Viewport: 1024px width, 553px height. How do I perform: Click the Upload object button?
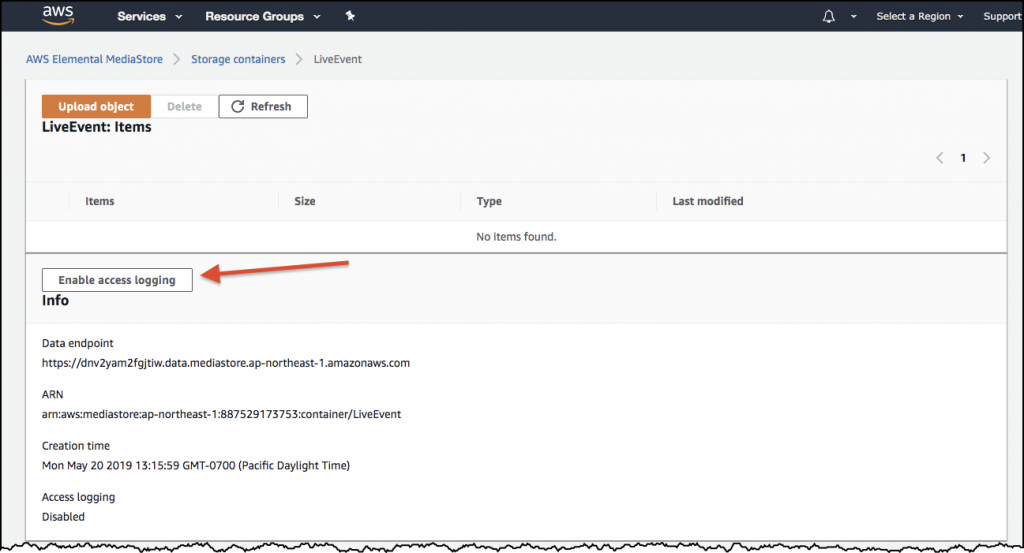[x=96, y=107]
